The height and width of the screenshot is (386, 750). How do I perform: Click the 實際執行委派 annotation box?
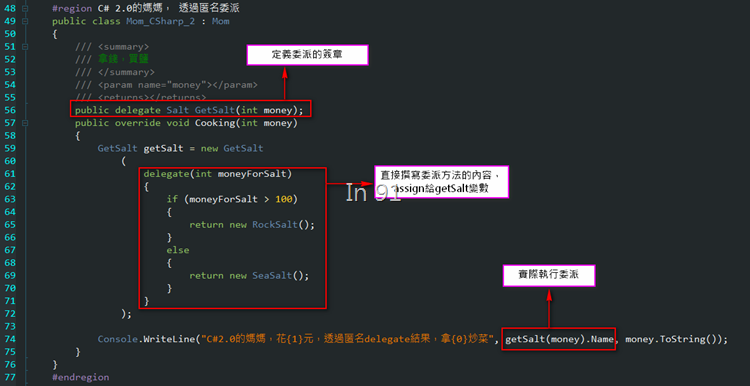tap(549, 276)
